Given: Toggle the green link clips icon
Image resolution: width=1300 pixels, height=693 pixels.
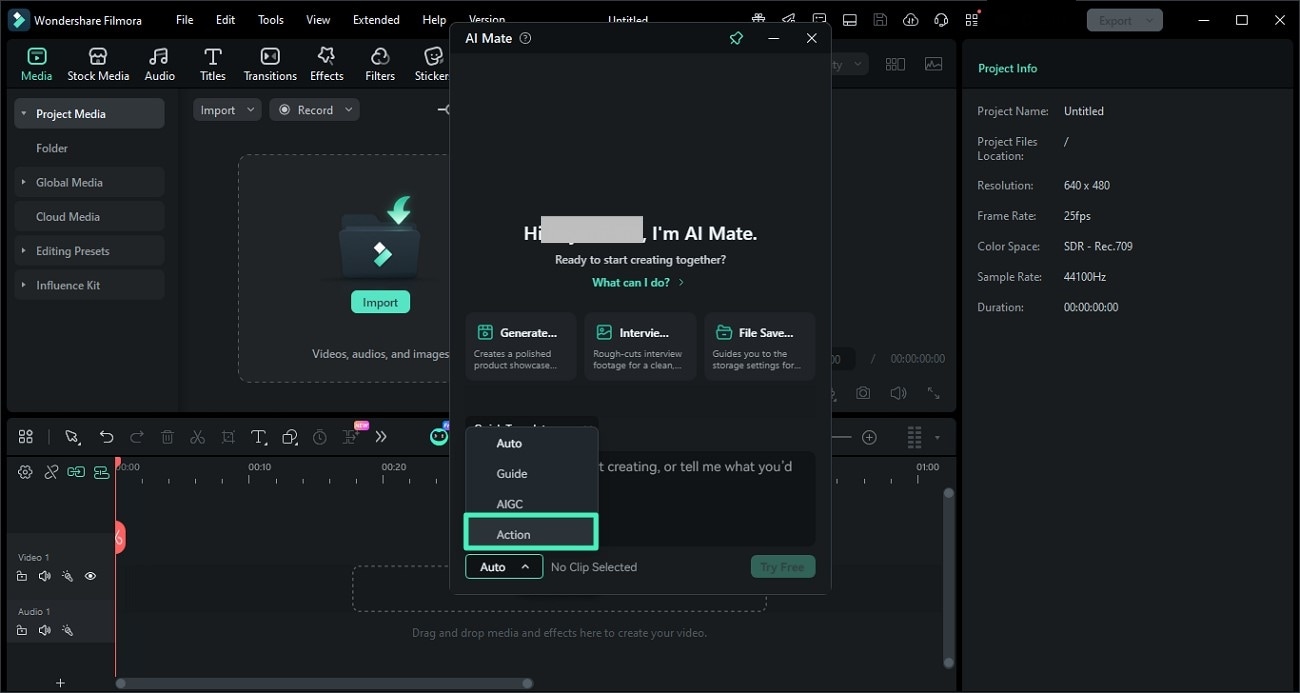Looking at the screenshot, I should click(x=76, y=472).
